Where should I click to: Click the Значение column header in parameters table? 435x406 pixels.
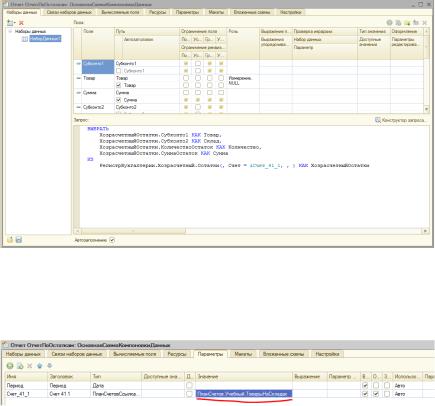point(244,377)
